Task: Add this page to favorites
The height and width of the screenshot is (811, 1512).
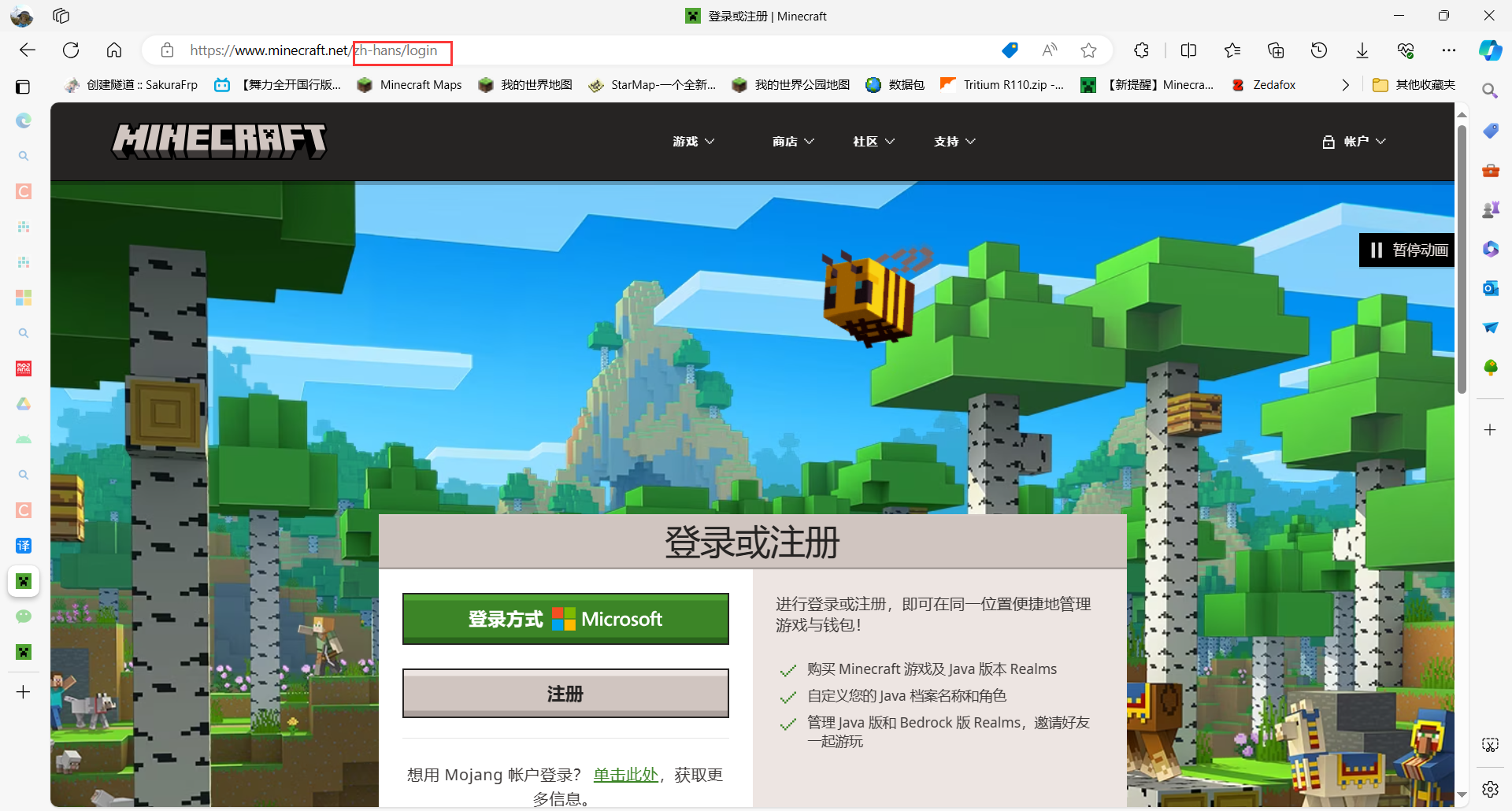Action: click(1089, 50)
